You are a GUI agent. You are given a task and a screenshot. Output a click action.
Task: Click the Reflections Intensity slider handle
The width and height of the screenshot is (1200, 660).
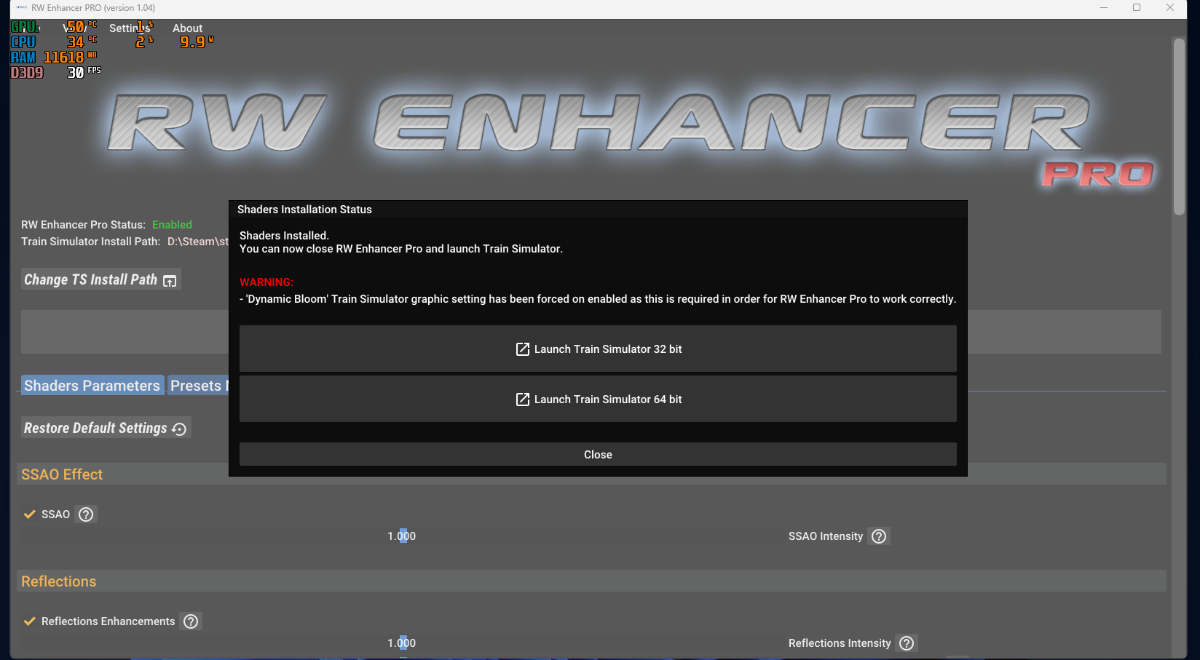[x=403, y=643]
